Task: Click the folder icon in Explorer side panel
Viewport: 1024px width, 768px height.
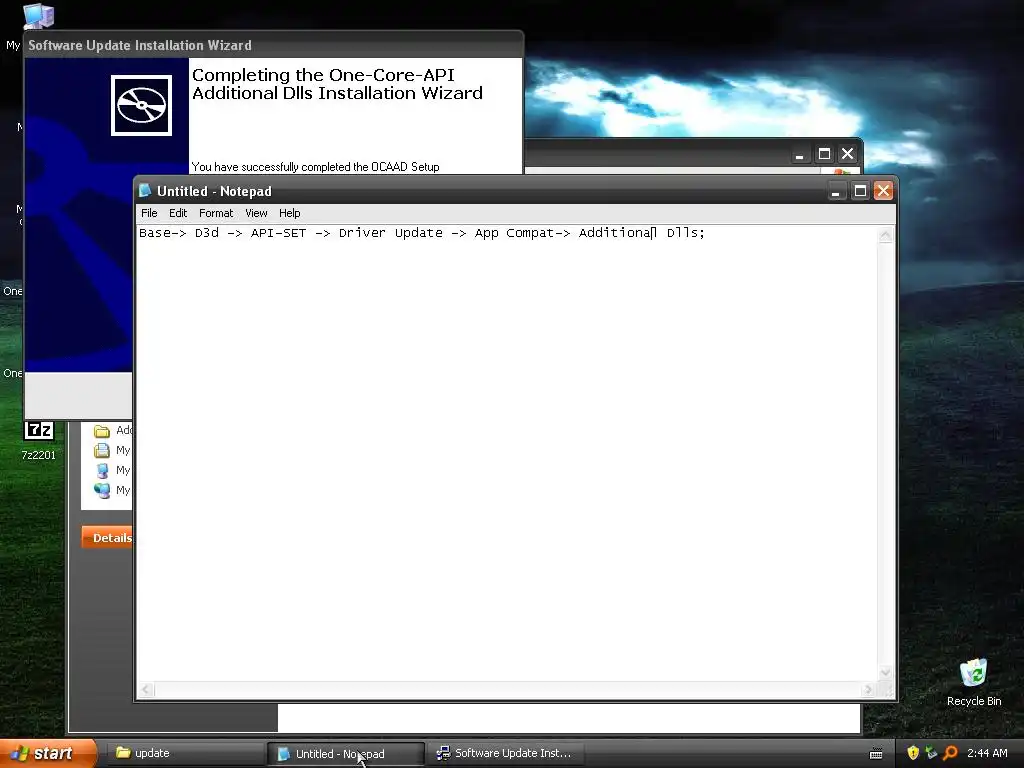Action: [x=102, y=431]
